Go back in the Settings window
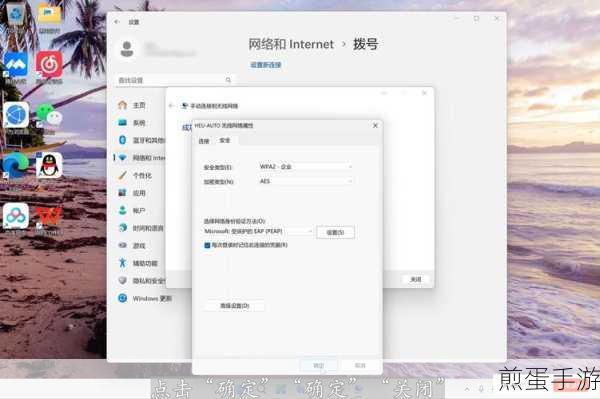Image resolution: width=600 pixels, height=399 pixels. point(117,22)
